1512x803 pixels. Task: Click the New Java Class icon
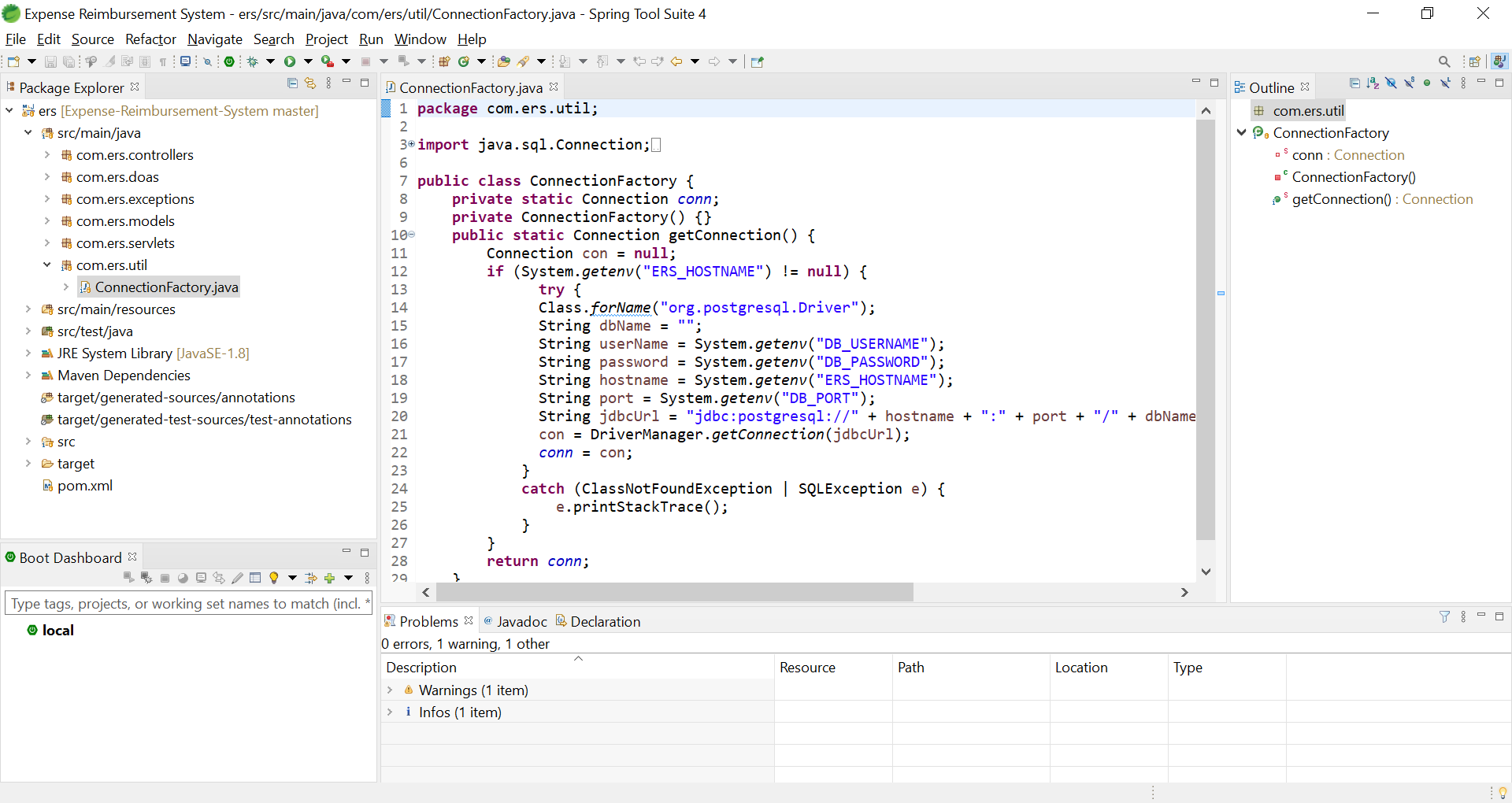tap(463, 61)
